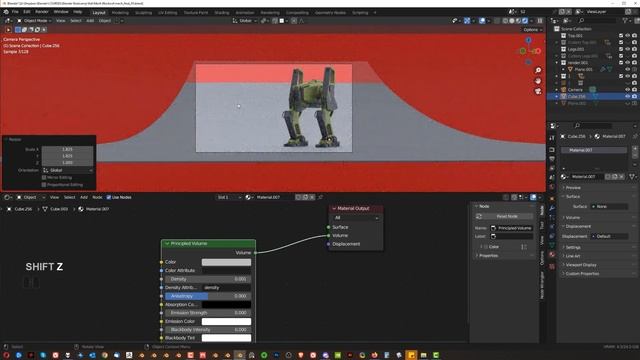This screenshot has width=640, height=360.
Task: Click the Blender logo menu icon
Action: (6, 12)
